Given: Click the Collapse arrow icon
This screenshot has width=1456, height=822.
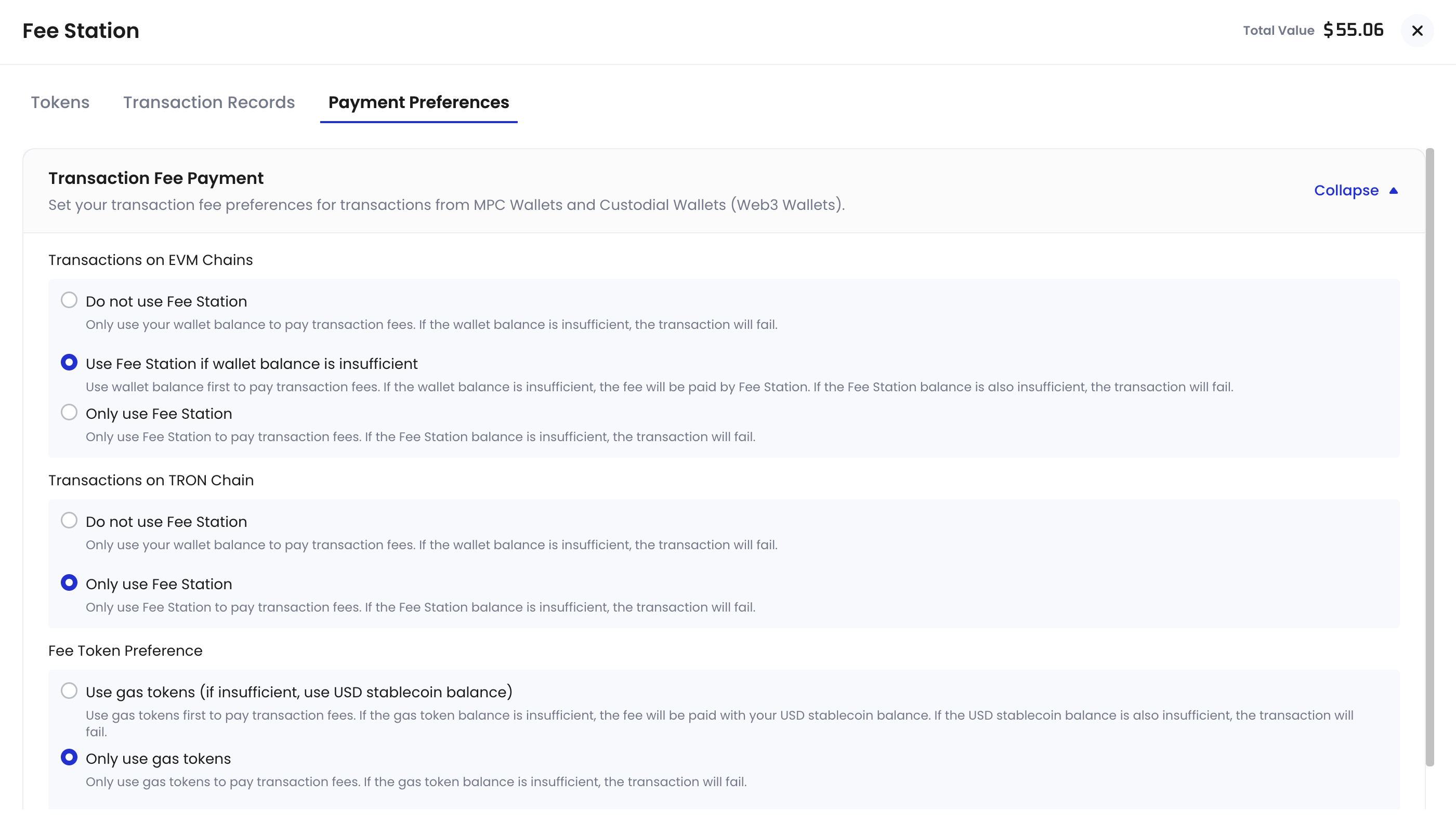Looking at the screenshot, I should pos(1393,190).
